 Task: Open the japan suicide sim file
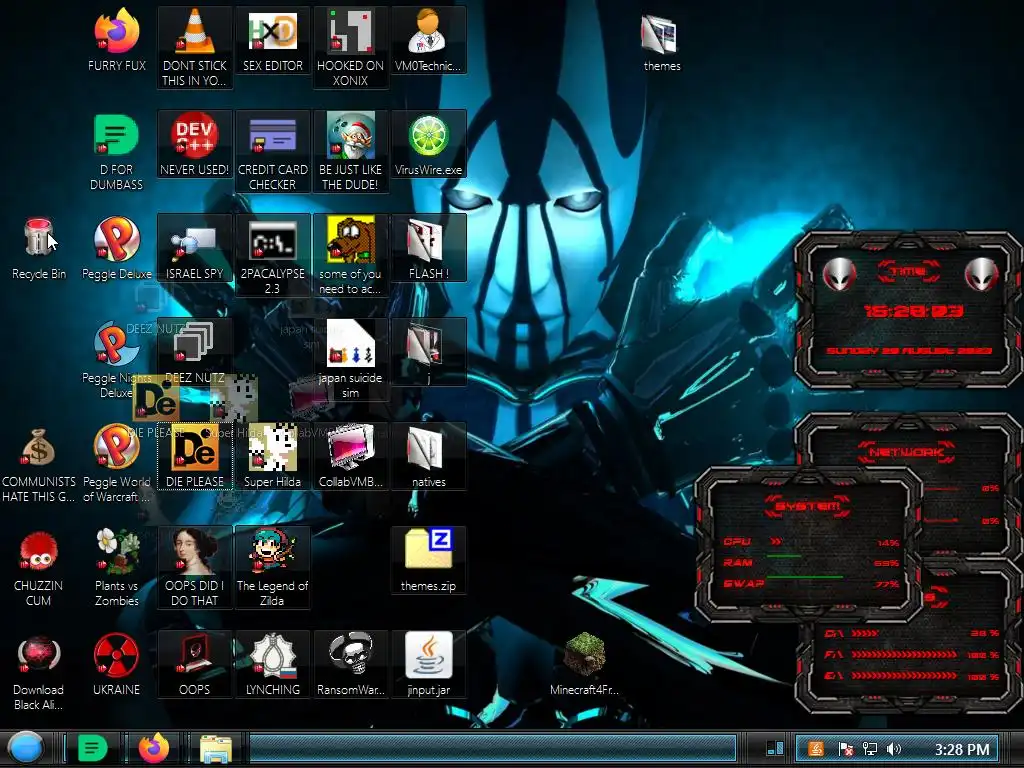click(351, 344)
